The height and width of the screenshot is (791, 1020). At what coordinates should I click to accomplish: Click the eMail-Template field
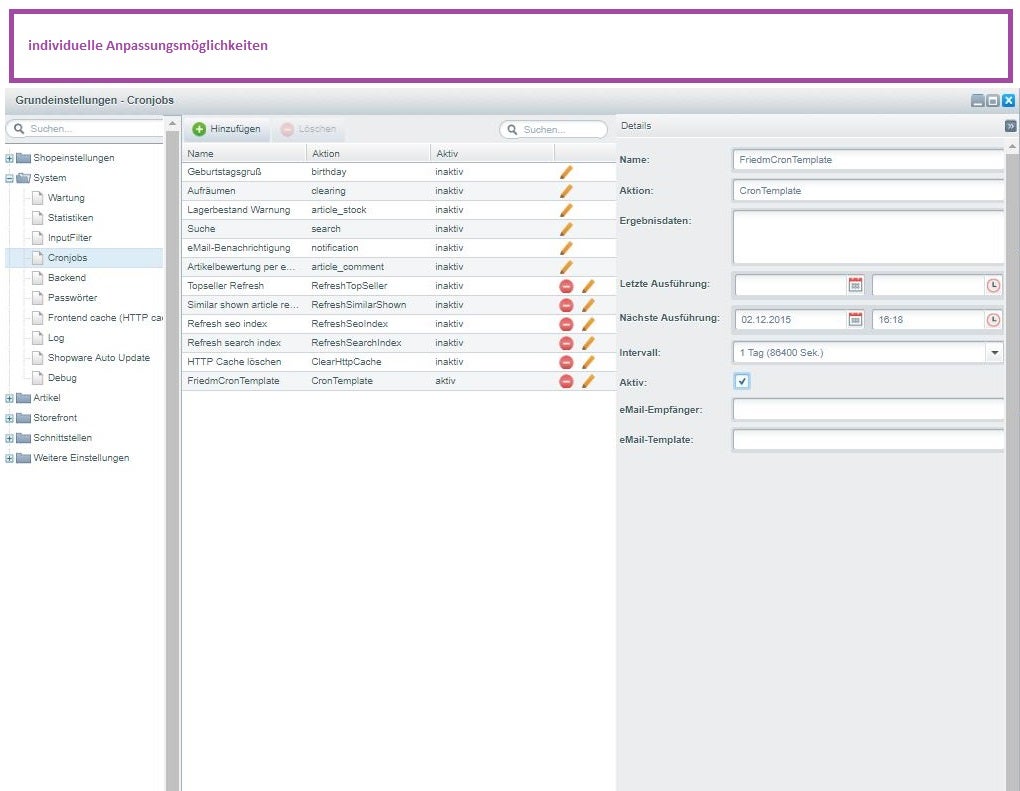tap(868, 440)
